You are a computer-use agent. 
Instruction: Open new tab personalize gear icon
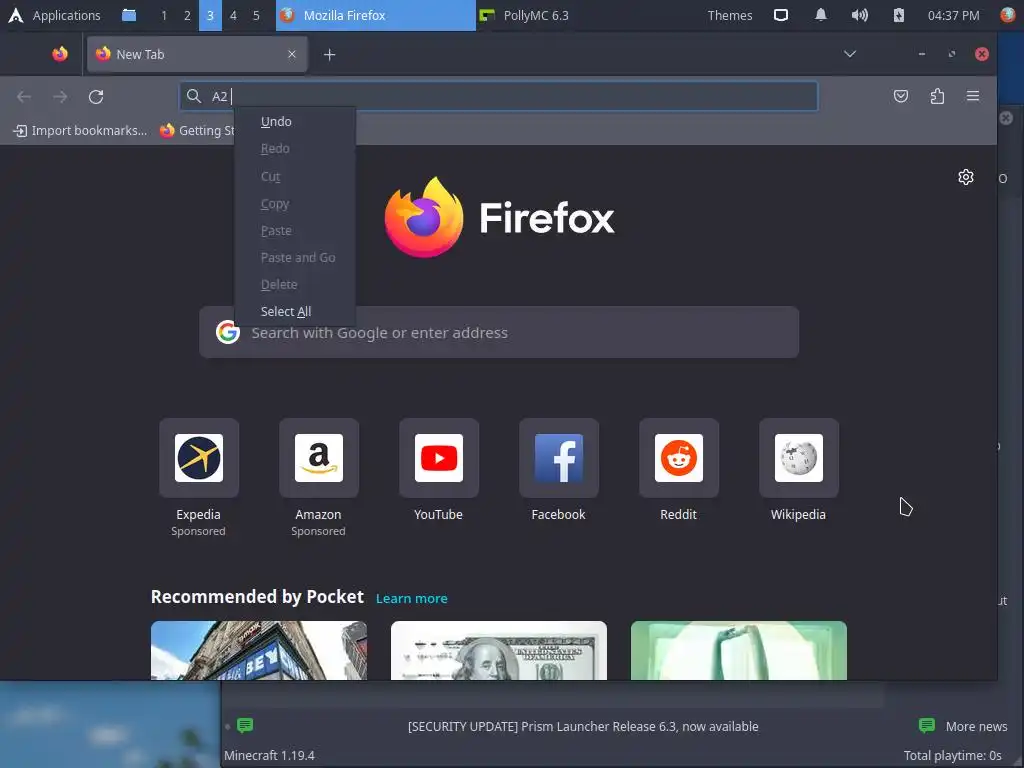coord(966,177)
